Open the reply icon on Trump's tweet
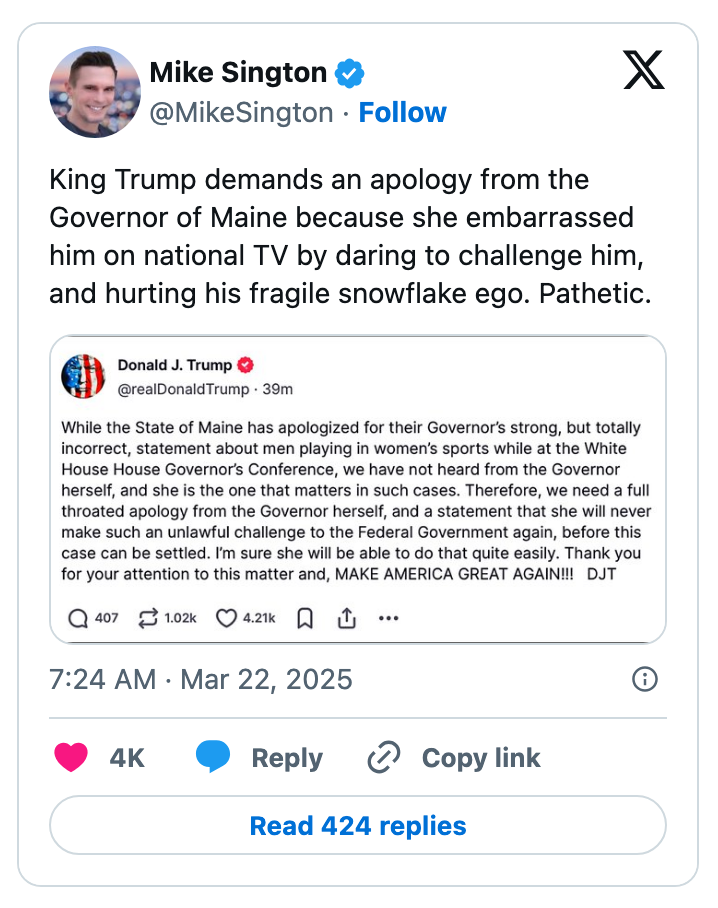This screenshot has height=908, width=718. 78,619
